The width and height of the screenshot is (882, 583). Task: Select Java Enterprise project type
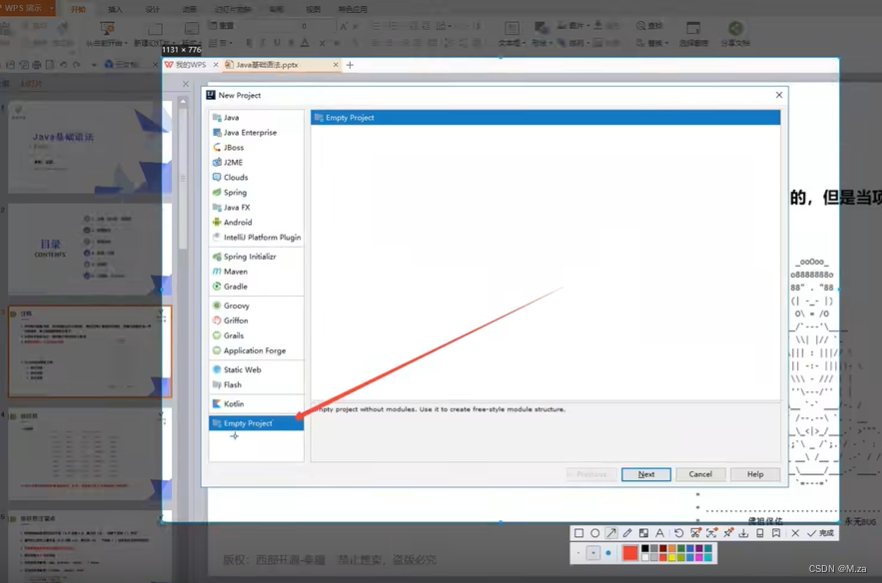coord(256,133)
